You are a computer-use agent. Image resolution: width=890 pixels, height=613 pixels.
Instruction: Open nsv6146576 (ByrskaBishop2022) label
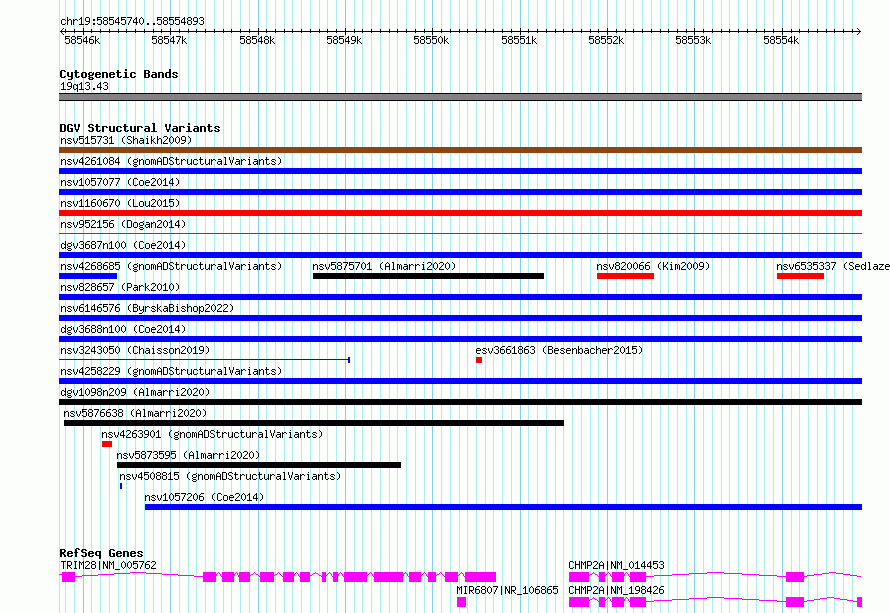(147, 308)
